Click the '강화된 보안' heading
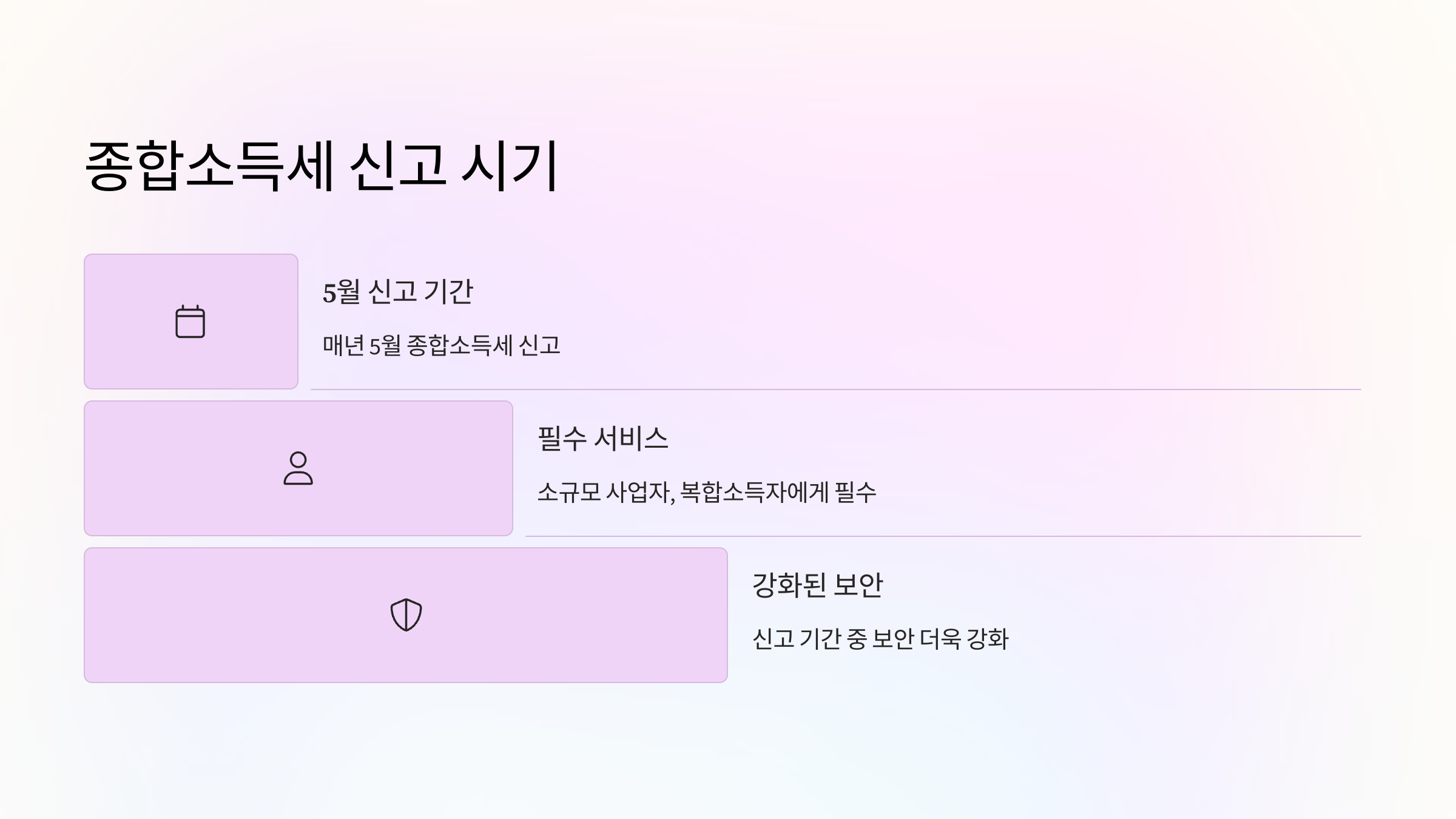The image size is (1456, 819). coord(817,585)
